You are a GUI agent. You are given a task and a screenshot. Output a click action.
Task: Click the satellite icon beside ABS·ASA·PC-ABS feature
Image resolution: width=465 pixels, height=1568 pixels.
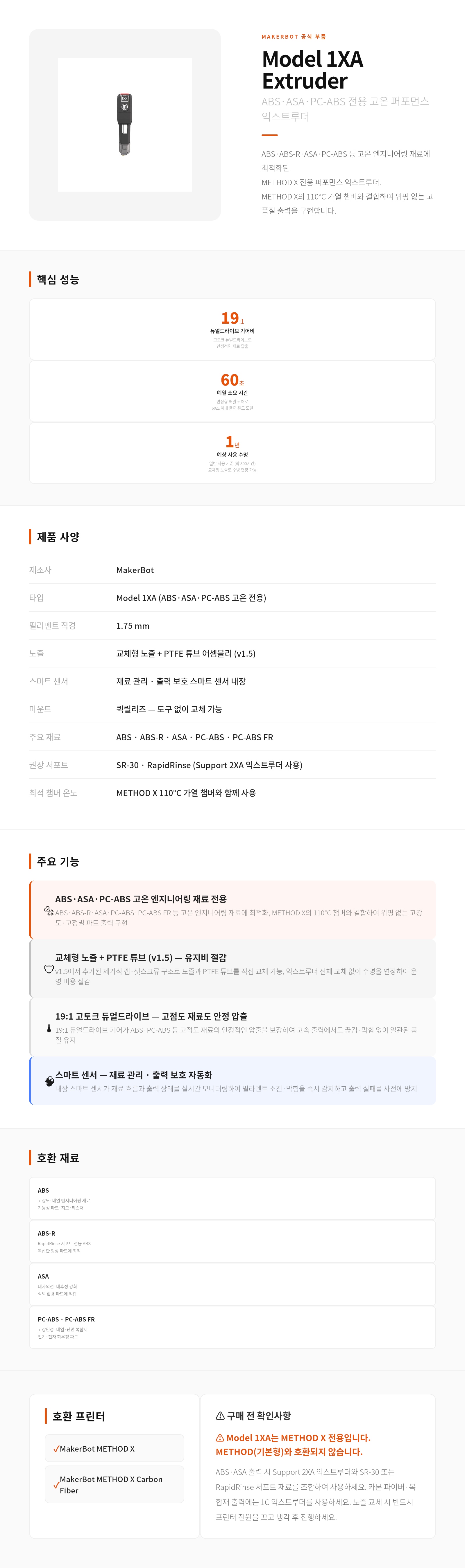click(49, 911)
